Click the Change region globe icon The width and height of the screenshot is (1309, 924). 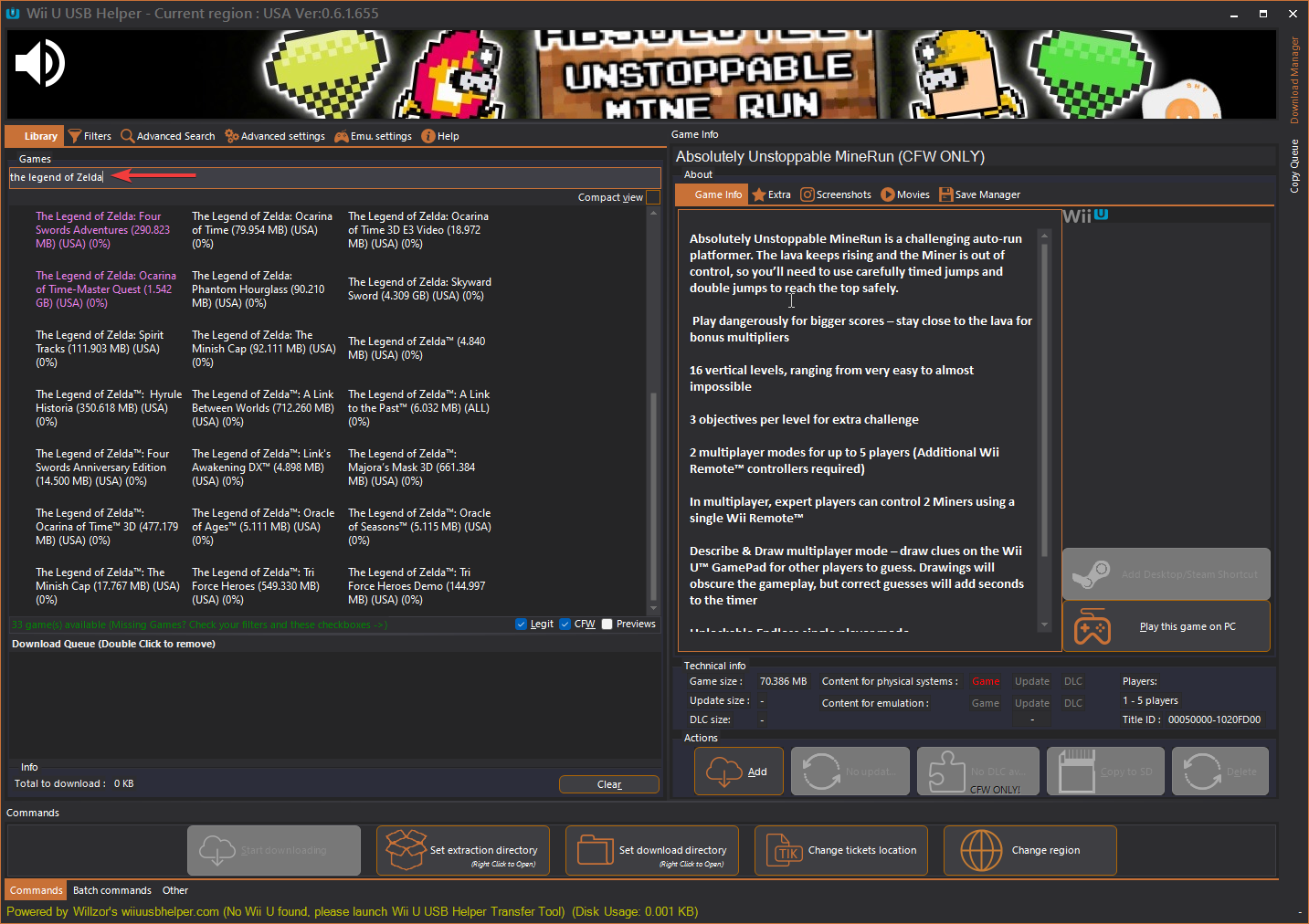coord(981,850)
